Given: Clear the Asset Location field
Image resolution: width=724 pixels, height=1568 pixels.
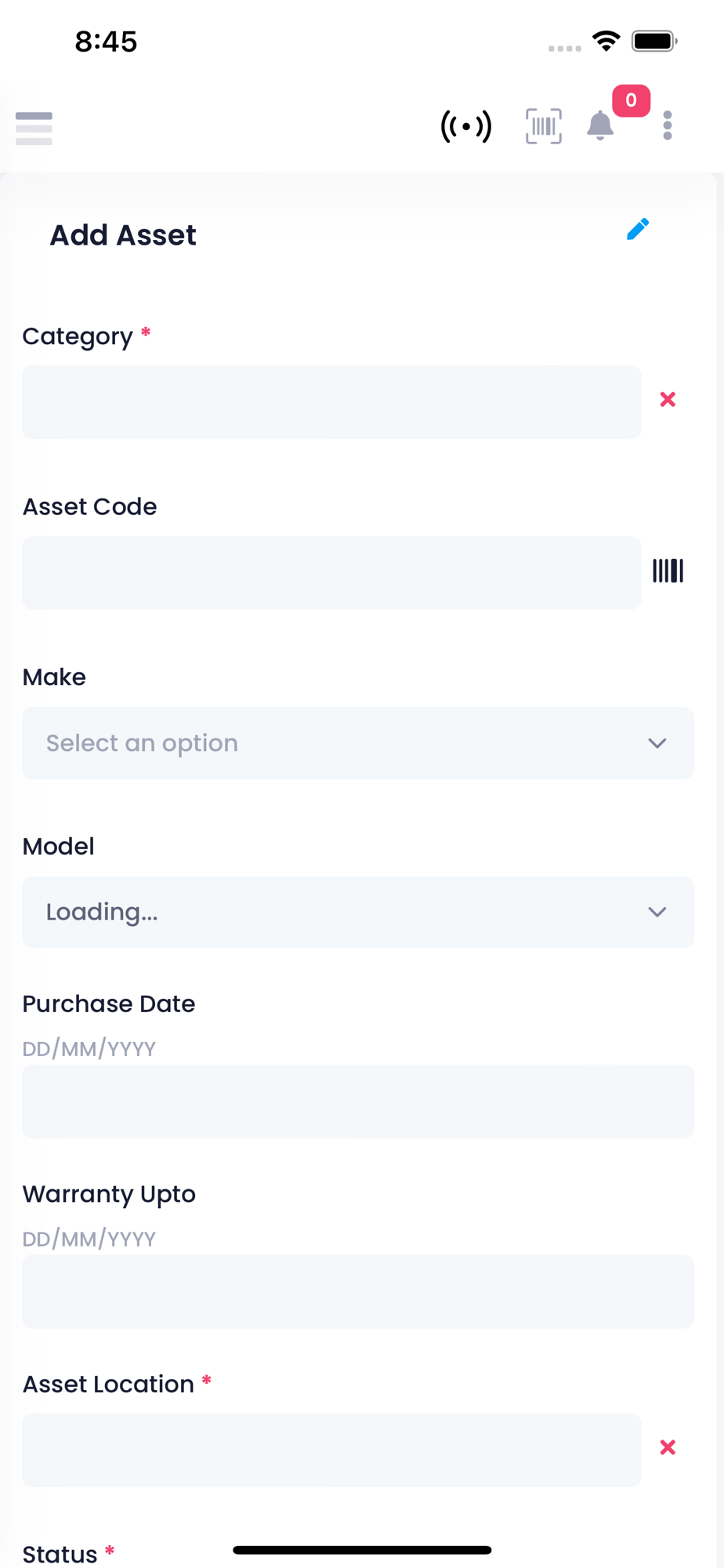Looking at the screenshot, I should click(x=668, y=1447).
